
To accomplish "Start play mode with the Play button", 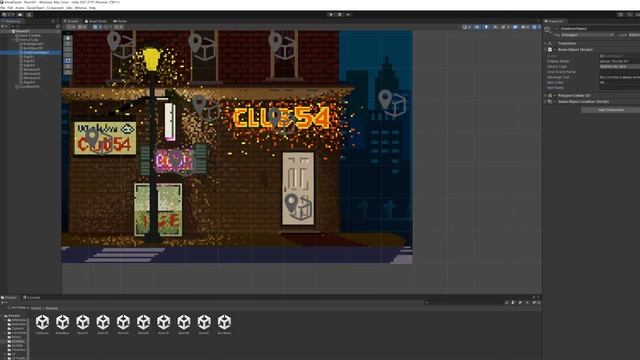I will tap(331, 15).
